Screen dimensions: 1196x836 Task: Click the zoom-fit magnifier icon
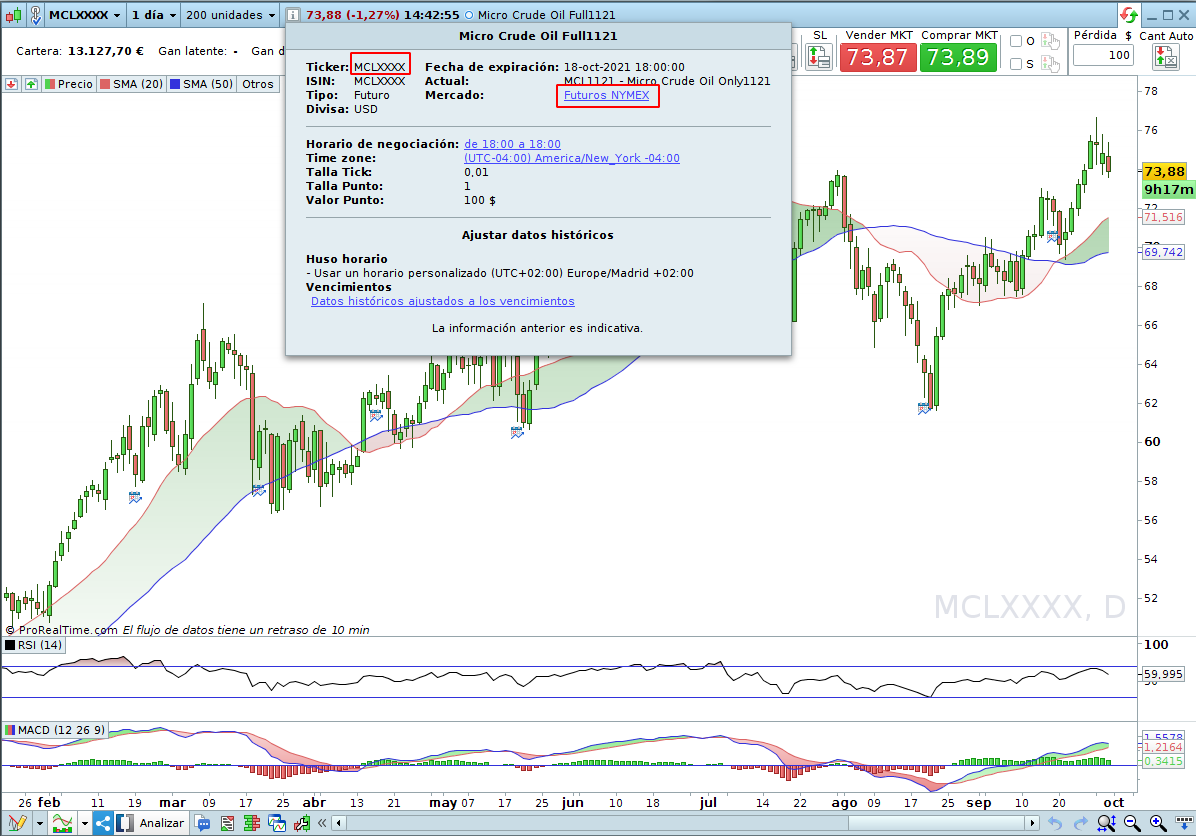[x=1106, y=823]
